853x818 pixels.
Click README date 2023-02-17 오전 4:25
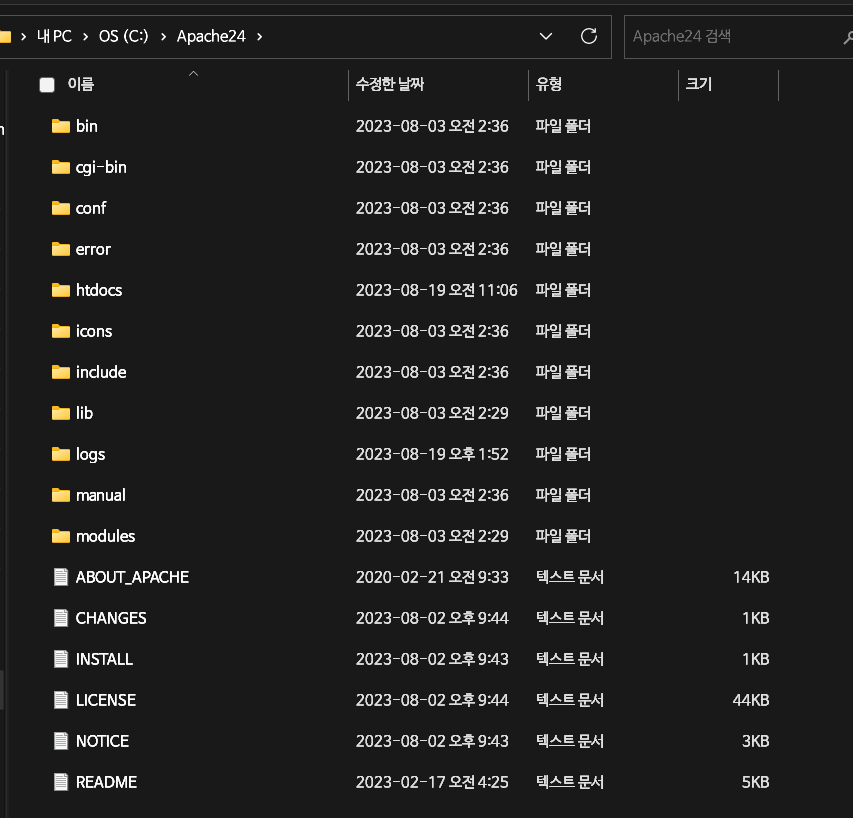tap(432, 782)
